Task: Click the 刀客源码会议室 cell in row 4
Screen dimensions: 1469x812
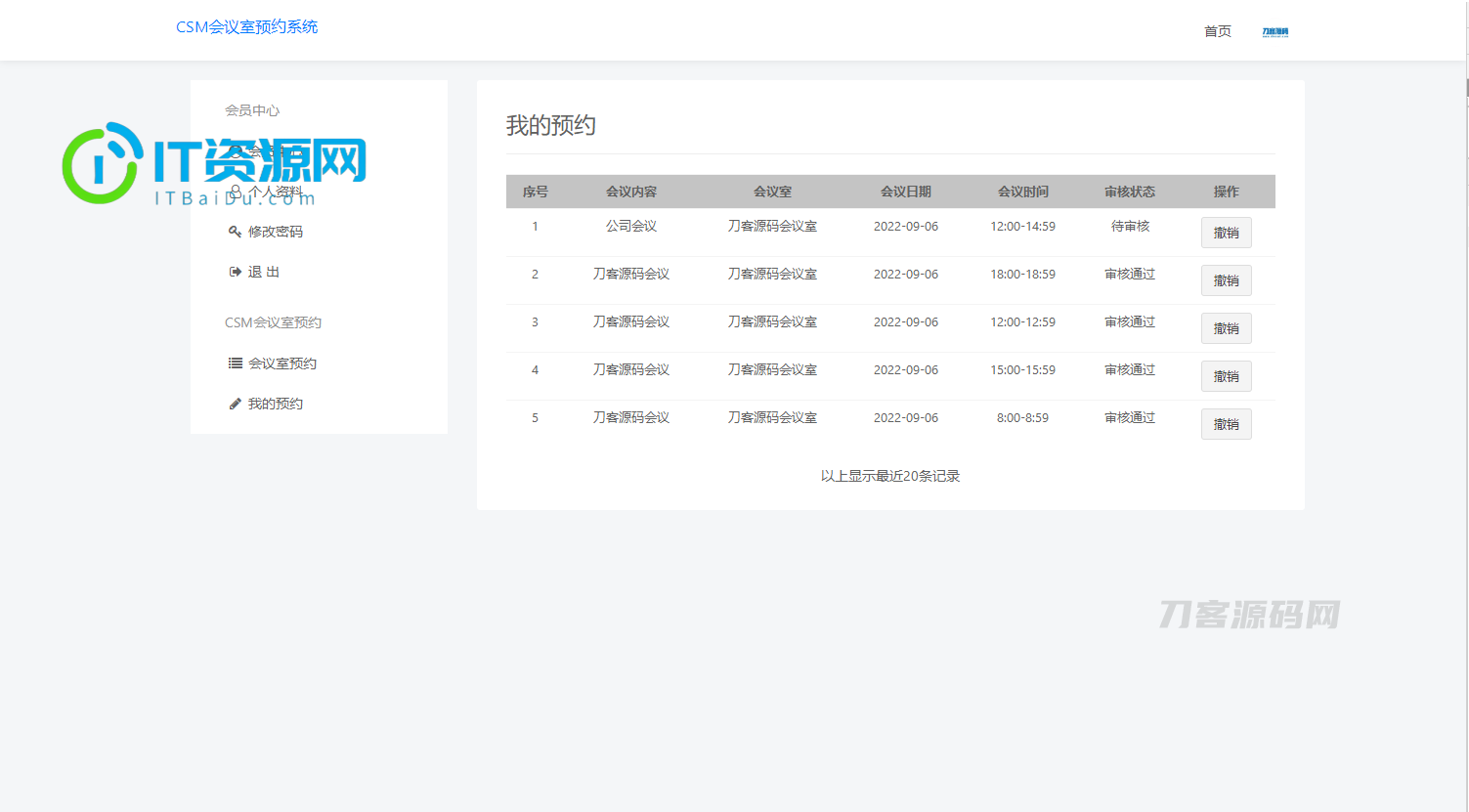Action: point(772,369)
